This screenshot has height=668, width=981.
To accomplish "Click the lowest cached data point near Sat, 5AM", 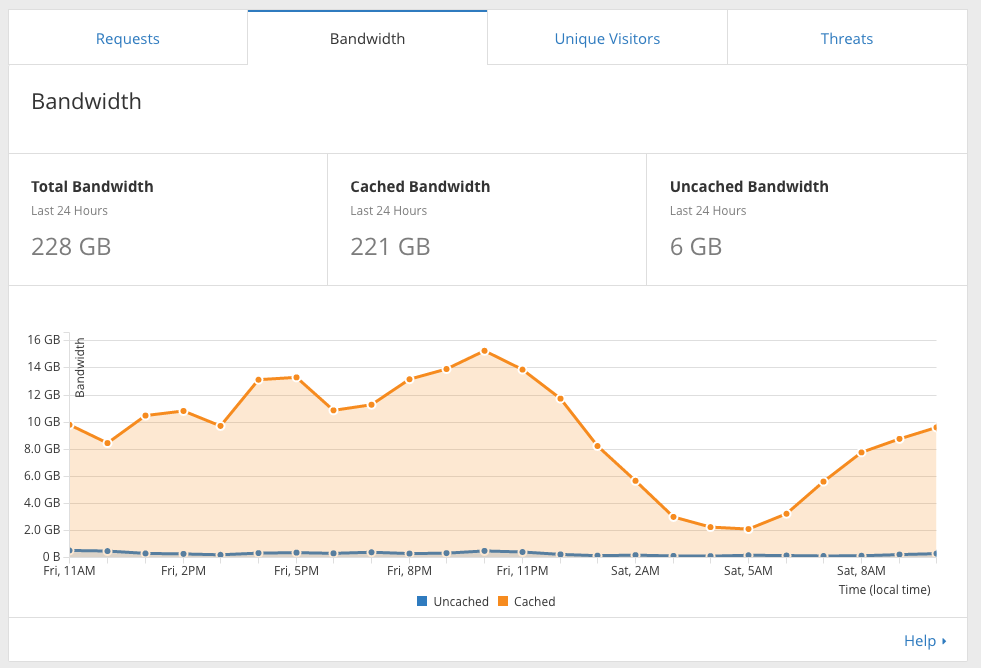I will pos(747,529).
